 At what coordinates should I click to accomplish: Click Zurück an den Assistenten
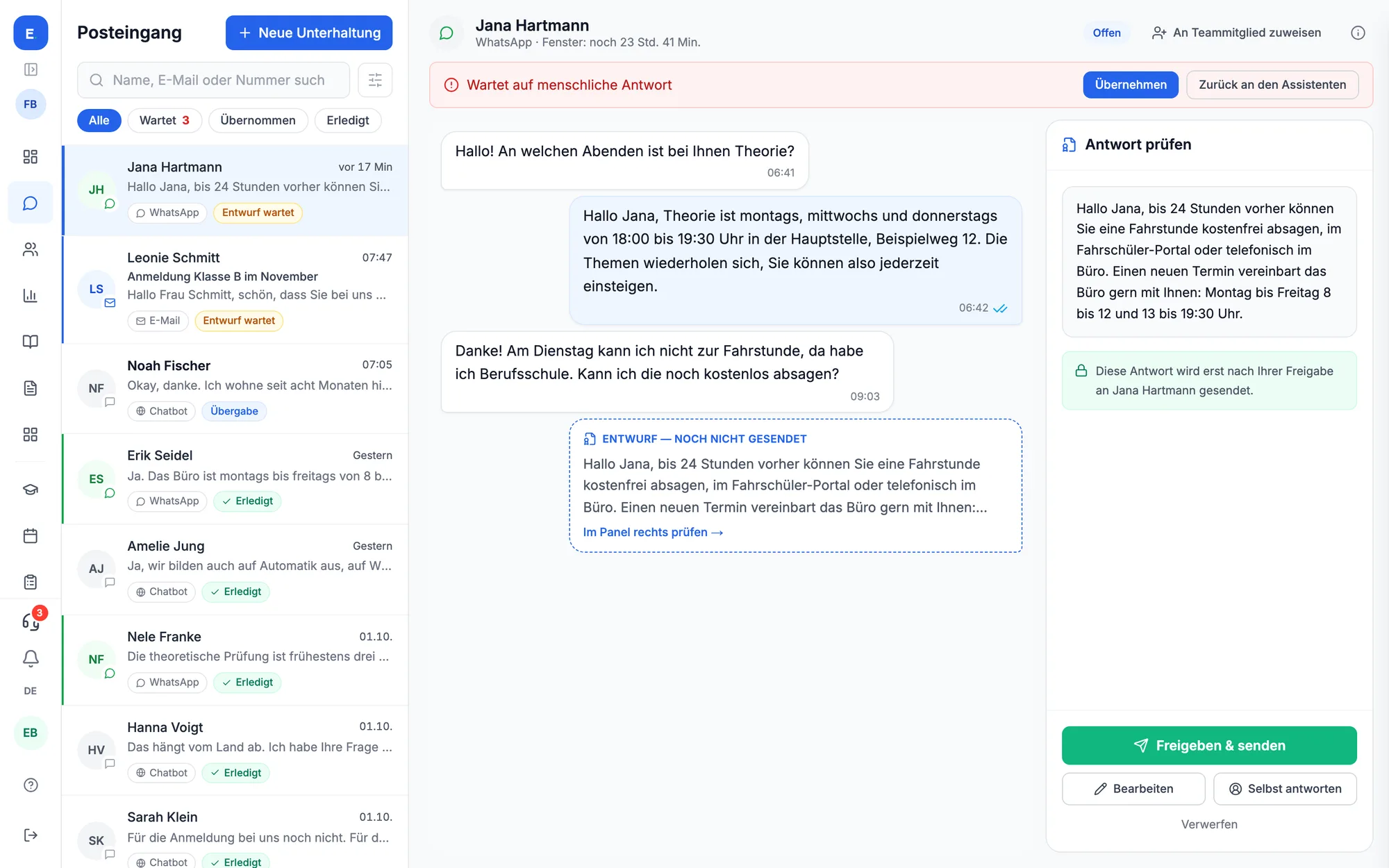1272,85
